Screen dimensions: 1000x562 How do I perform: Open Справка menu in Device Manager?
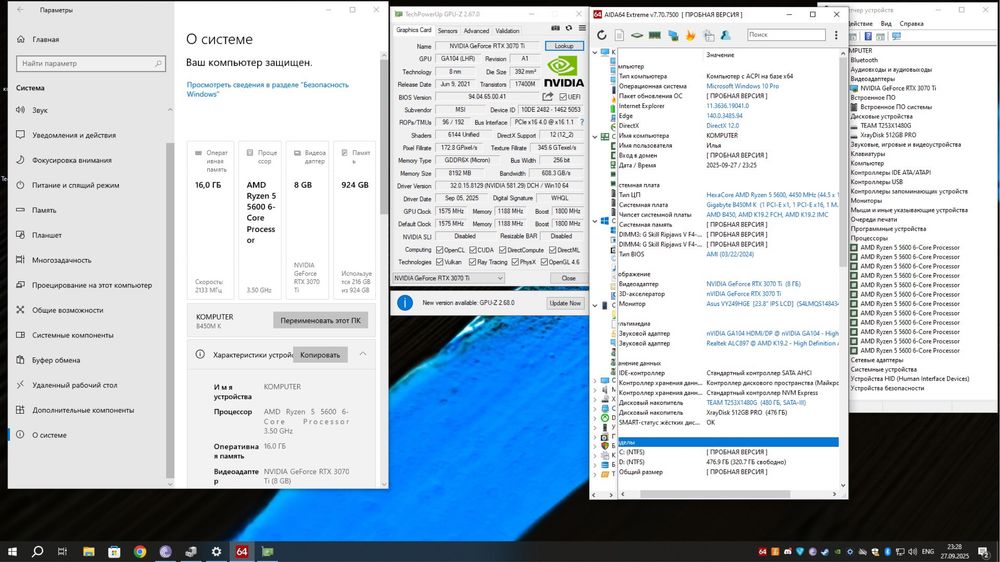911,24
